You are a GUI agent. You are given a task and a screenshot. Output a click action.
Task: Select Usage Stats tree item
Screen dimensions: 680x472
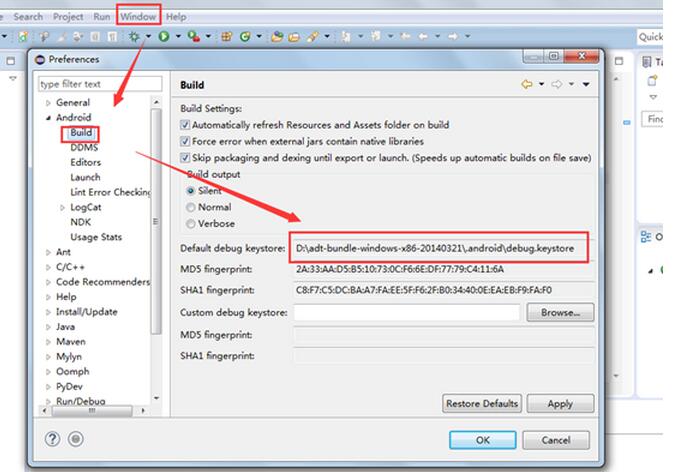pos(96,237)
